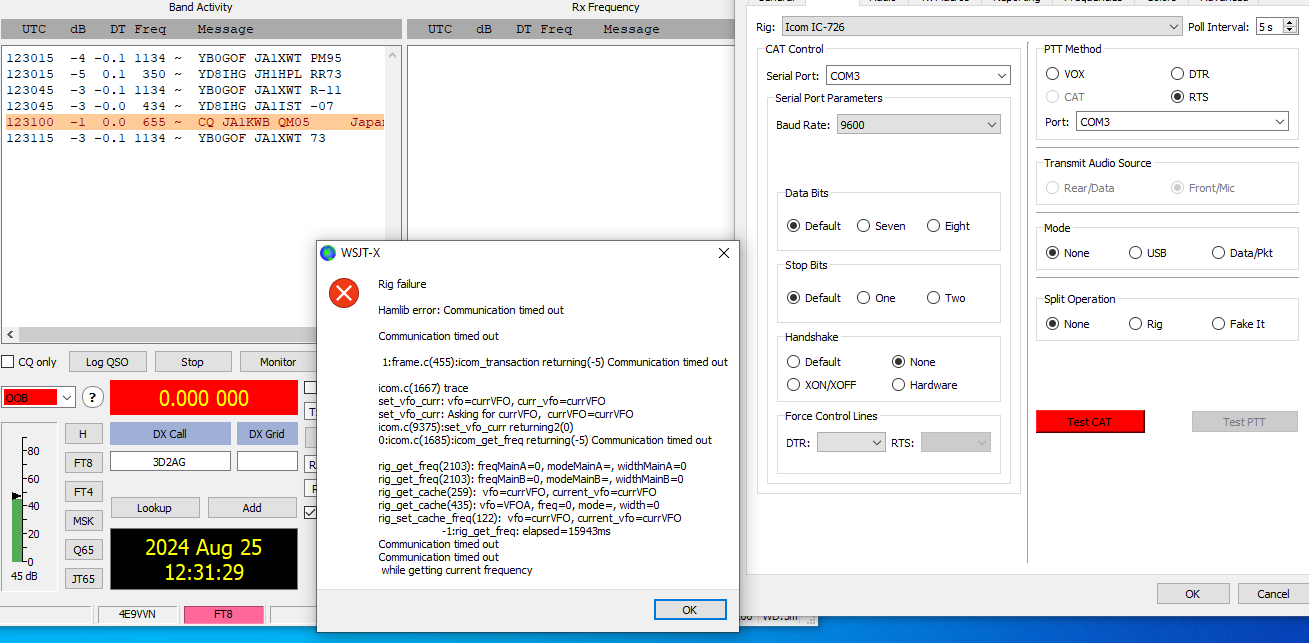
Task: Click the pink FT8 status bar indicator
Action: tap(223, 614)
